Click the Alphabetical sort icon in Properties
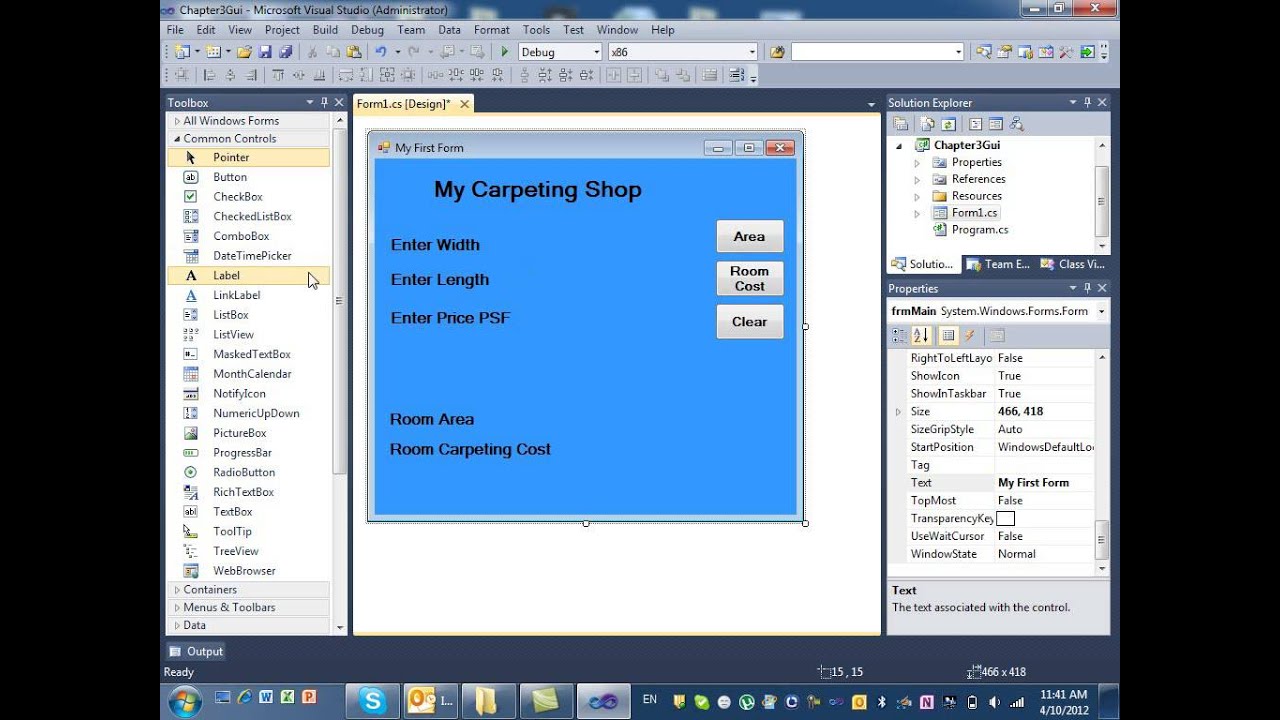 (921, 335)
